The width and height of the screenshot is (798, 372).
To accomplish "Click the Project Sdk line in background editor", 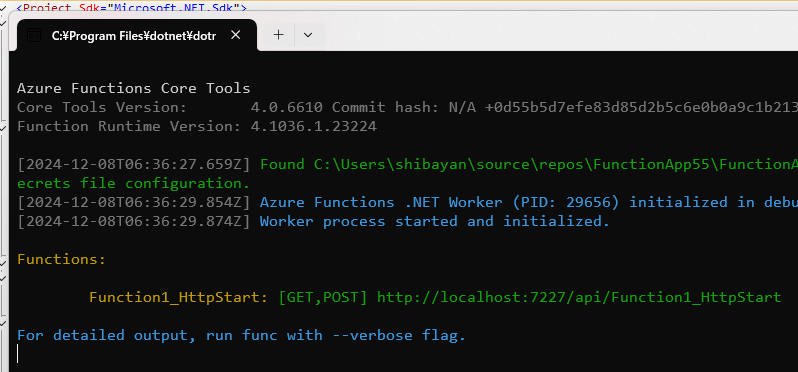I will [x=131, y=8].
